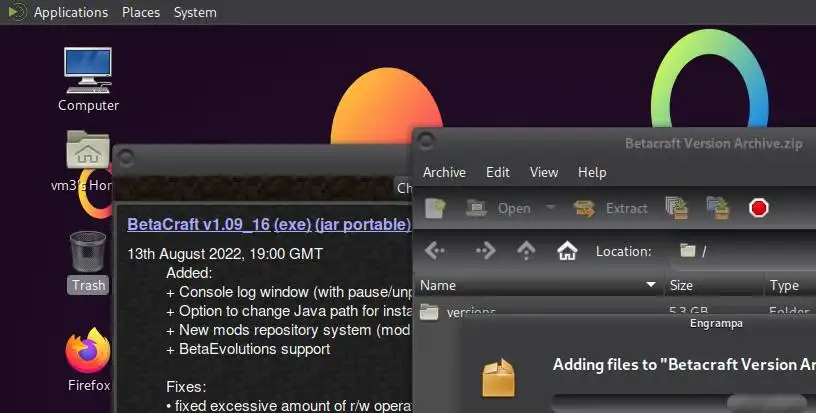Open the System menu
Screen dimensions: 816x413
[x=195, y=12]
